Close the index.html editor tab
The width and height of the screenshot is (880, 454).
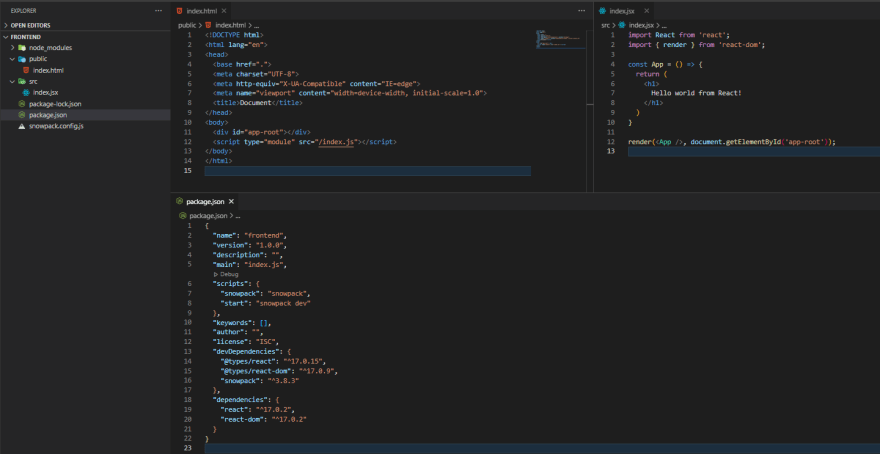tap(224, 11)
